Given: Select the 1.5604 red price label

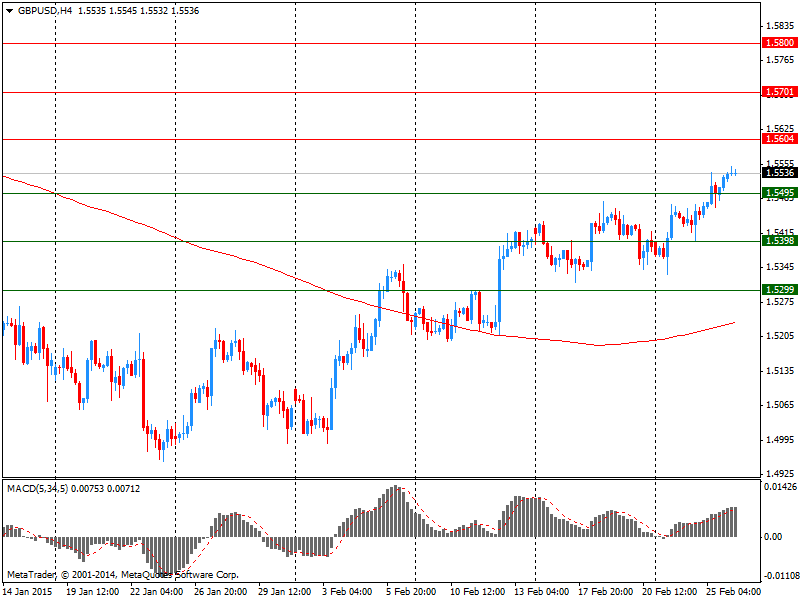Looking at the screenshot, I should [779, 139].
